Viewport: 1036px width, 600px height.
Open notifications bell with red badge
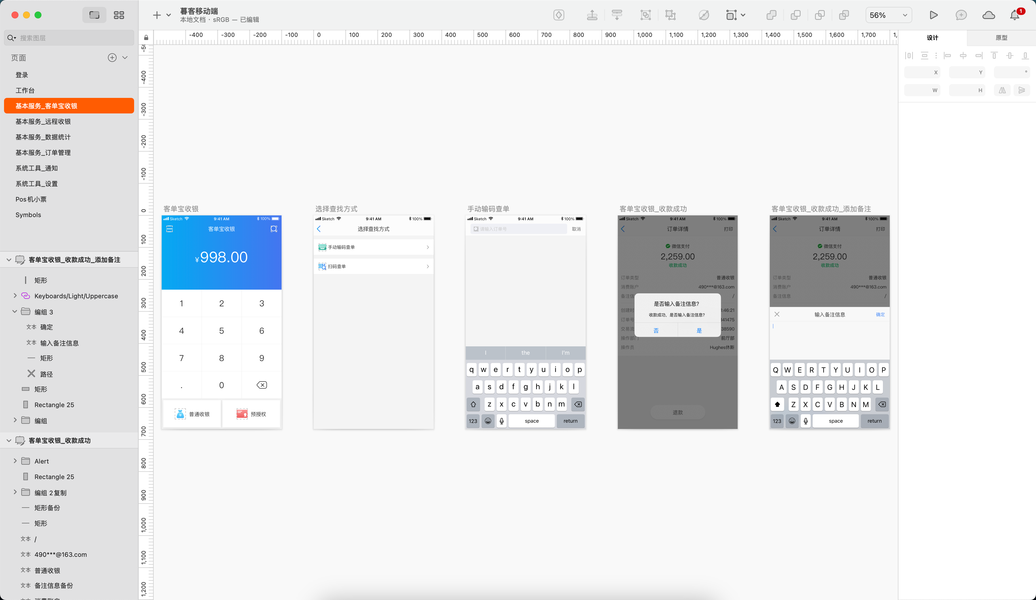(1016, 15)
